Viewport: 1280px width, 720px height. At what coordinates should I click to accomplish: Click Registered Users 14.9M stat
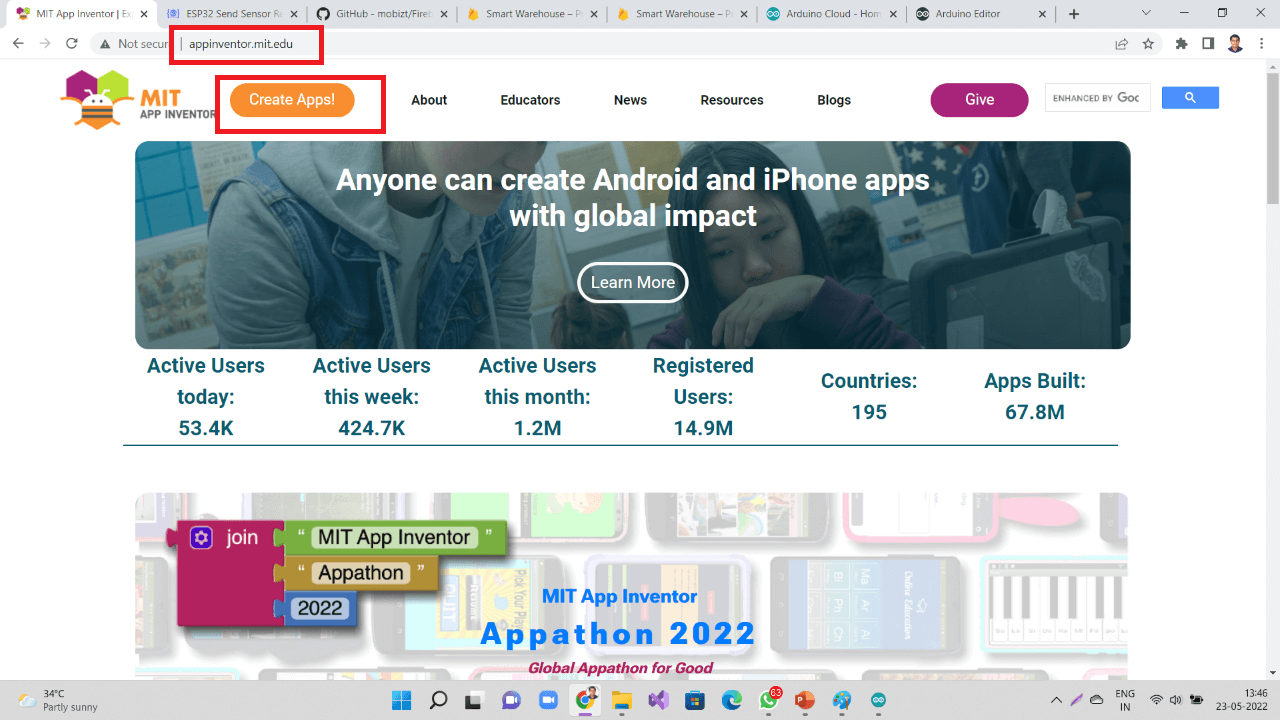coord(703,397)
